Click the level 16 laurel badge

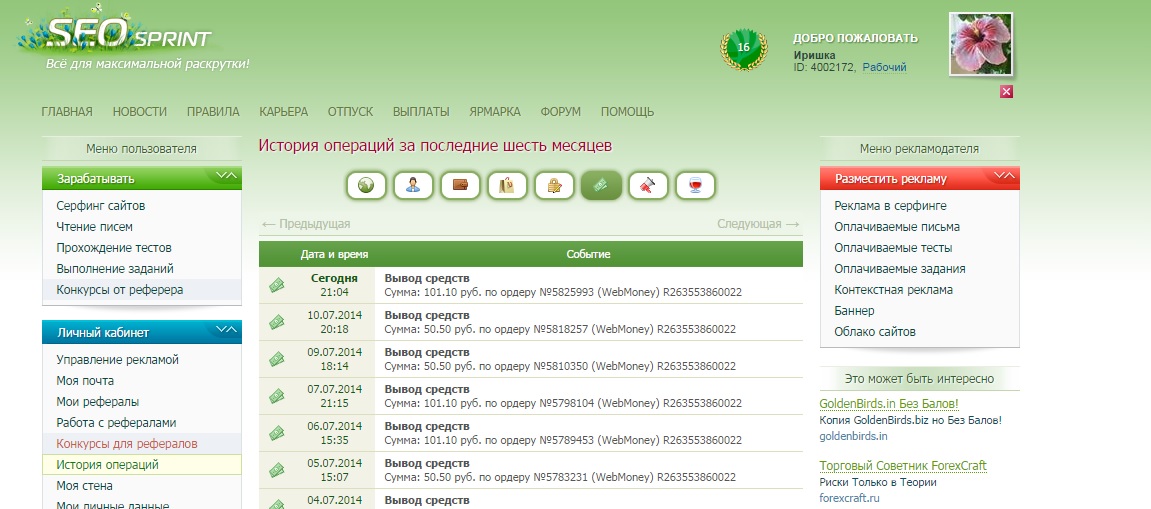point(744,49)
